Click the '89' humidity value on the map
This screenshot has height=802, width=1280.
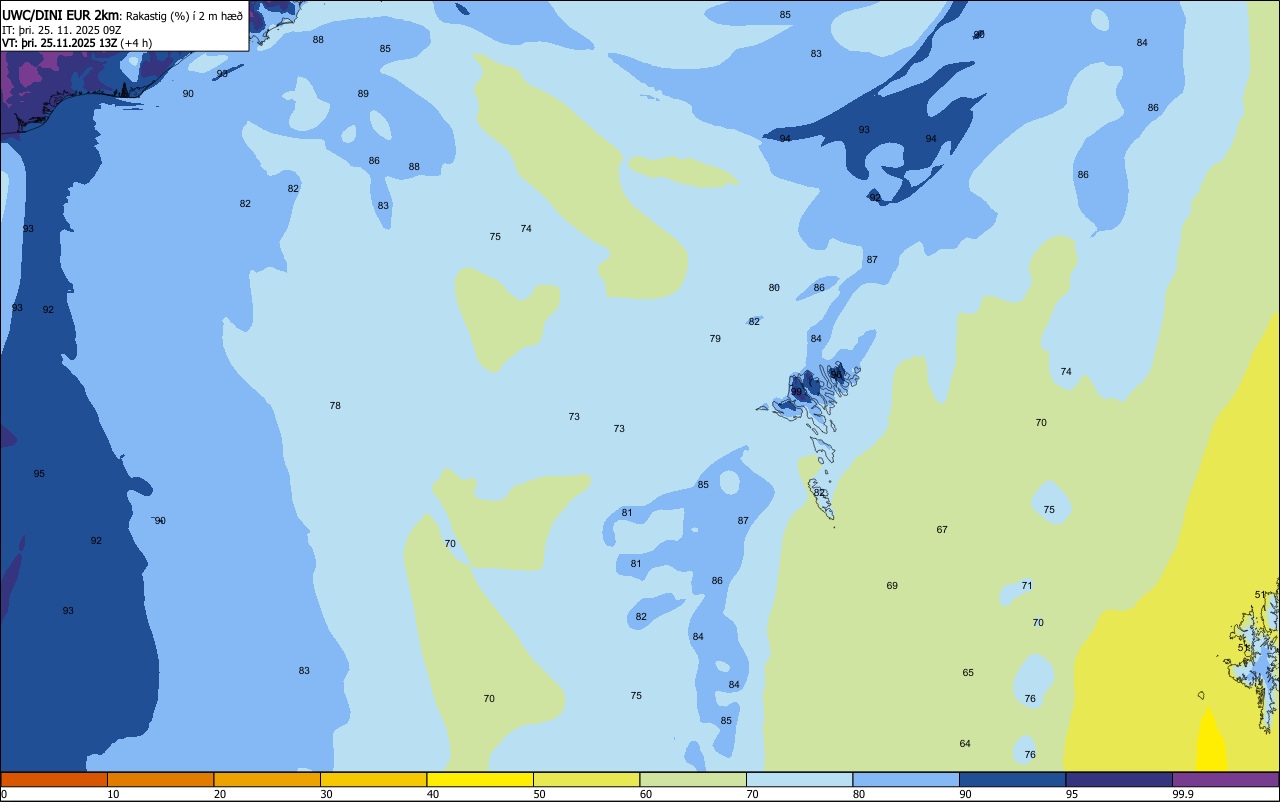click(x=363, y=94)
